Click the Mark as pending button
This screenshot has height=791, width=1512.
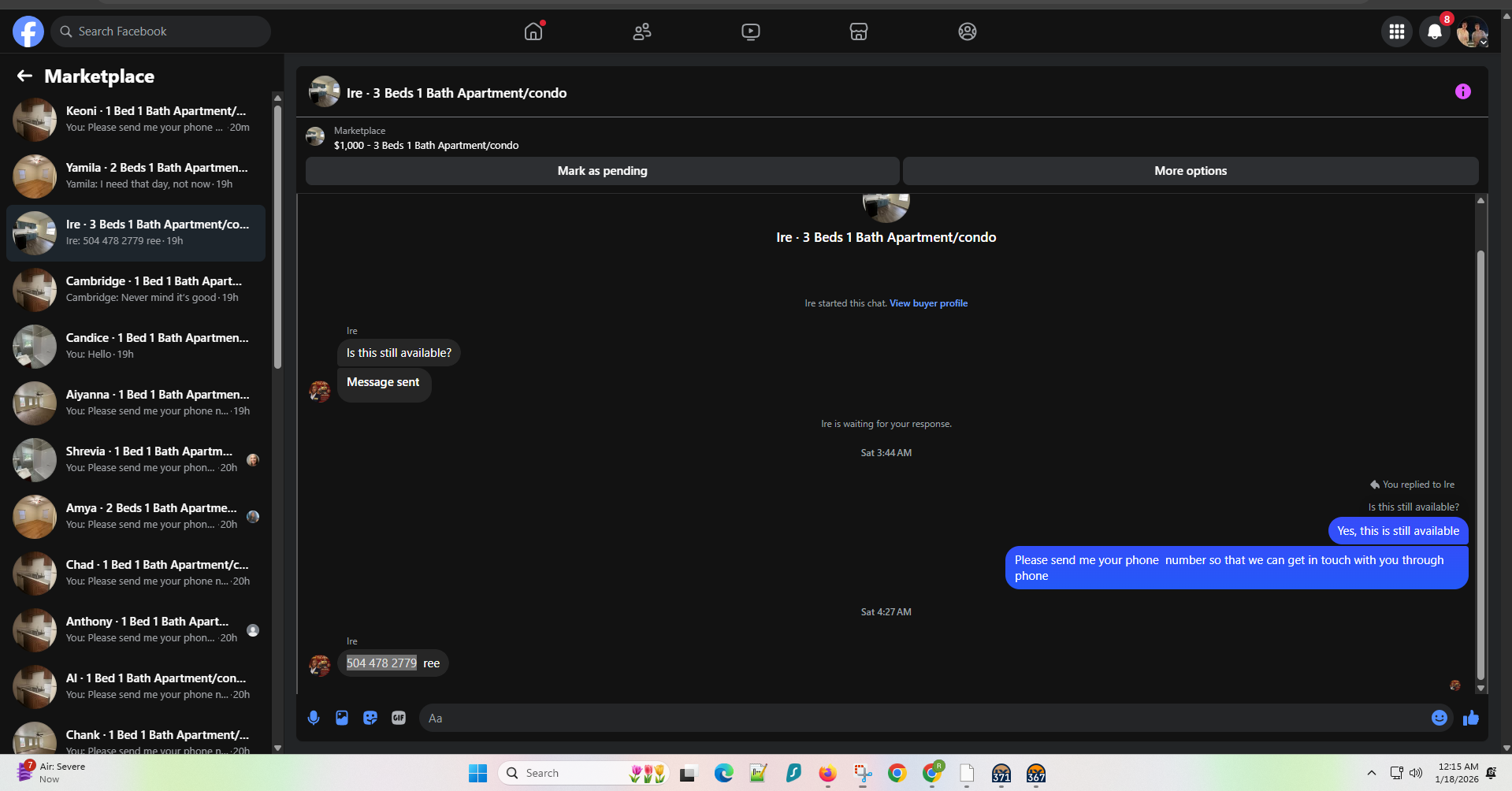click(x=603, y=171)
